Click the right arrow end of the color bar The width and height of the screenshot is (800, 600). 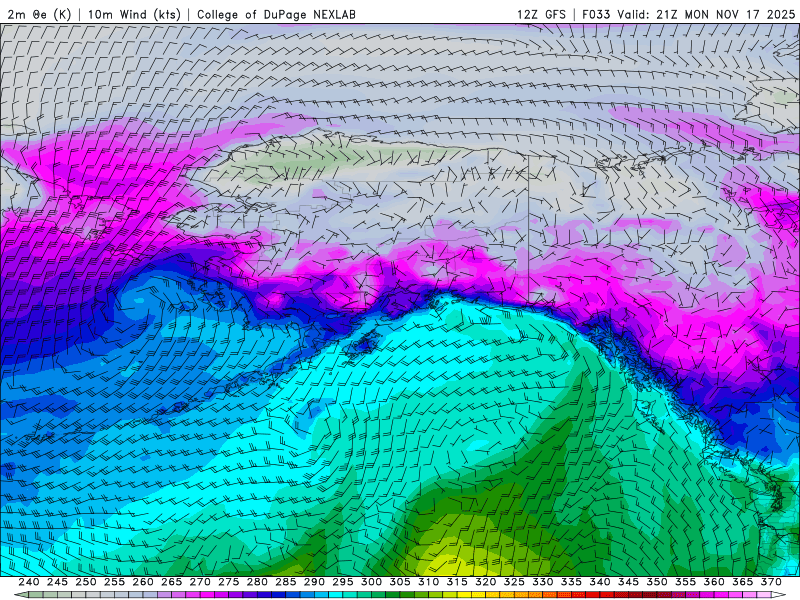click(779, 595)
